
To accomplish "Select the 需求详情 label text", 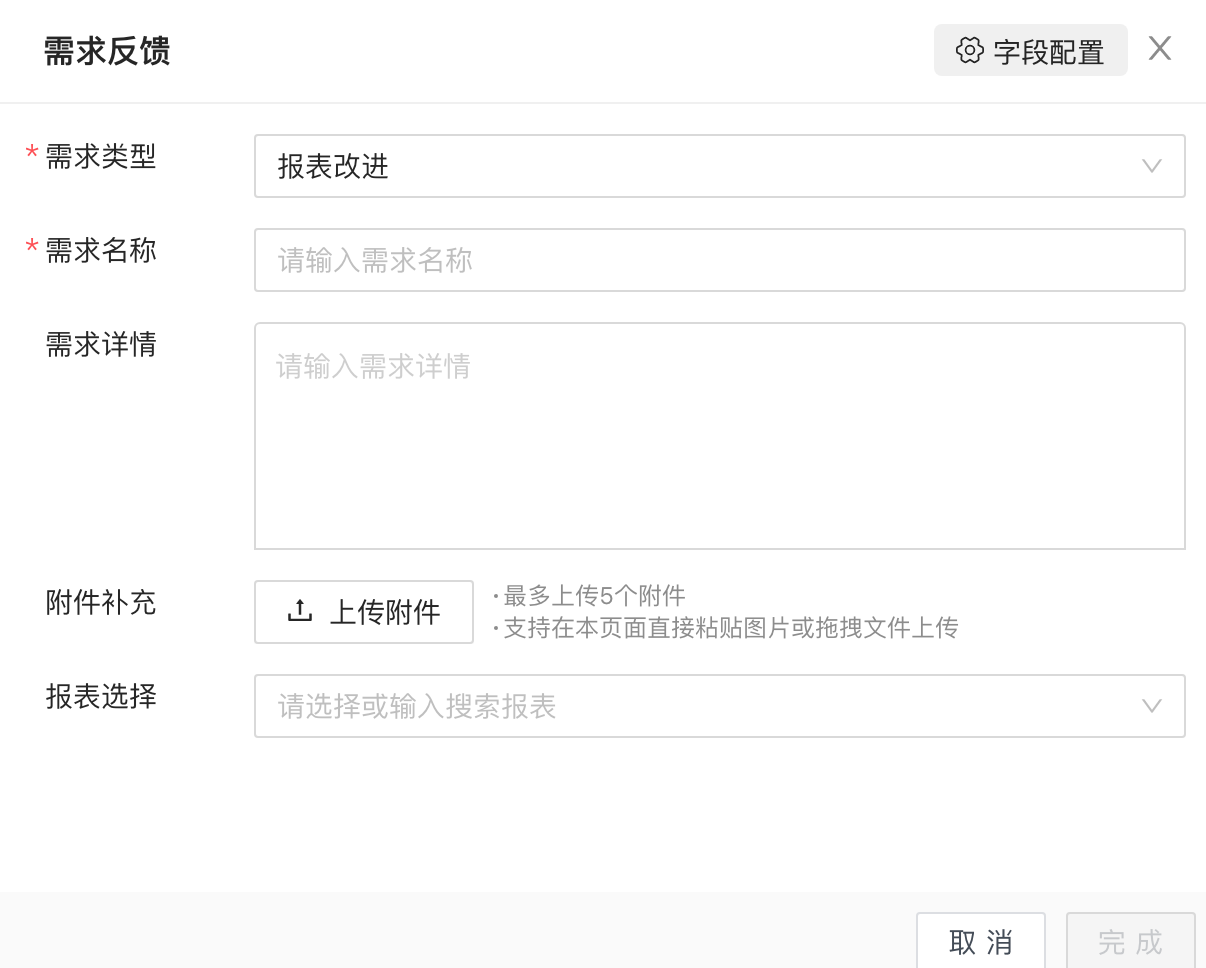I will pos(101,344).
